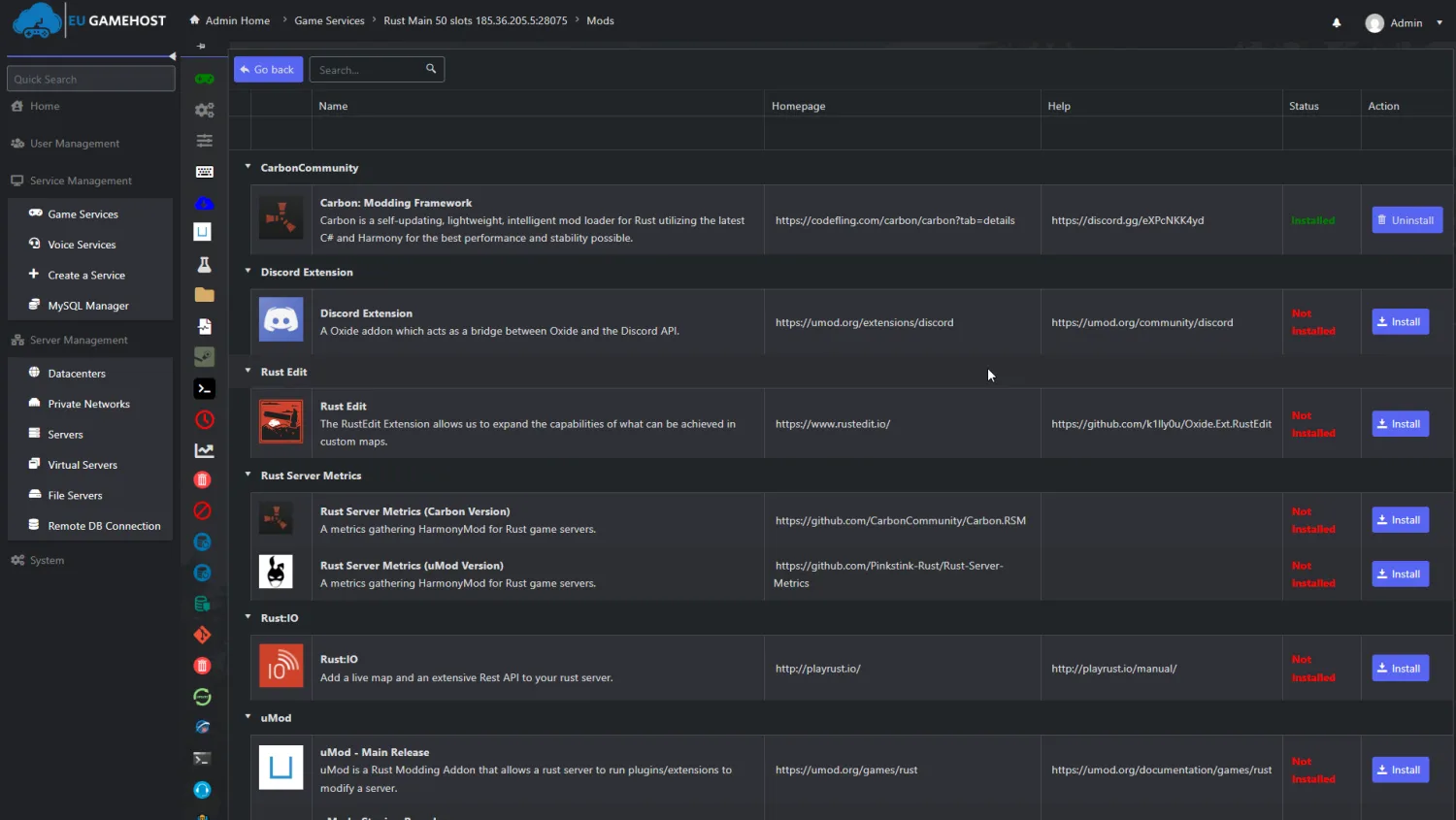Sort by the Status column header
This screenshot has width=1456, height=820.
coord(1304,106)
